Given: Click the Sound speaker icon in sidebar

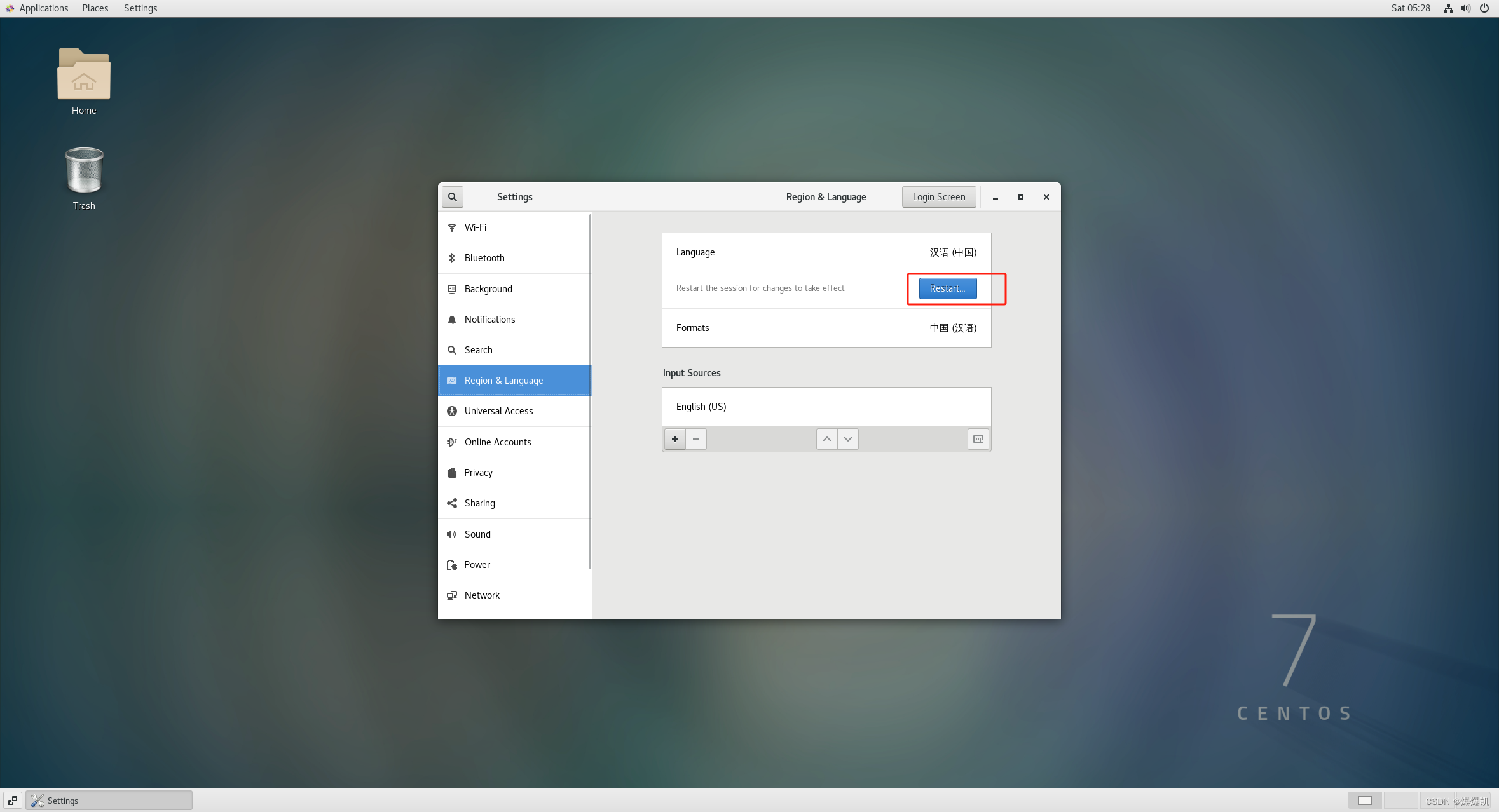Looking at the screenshot, I should 452,534.
